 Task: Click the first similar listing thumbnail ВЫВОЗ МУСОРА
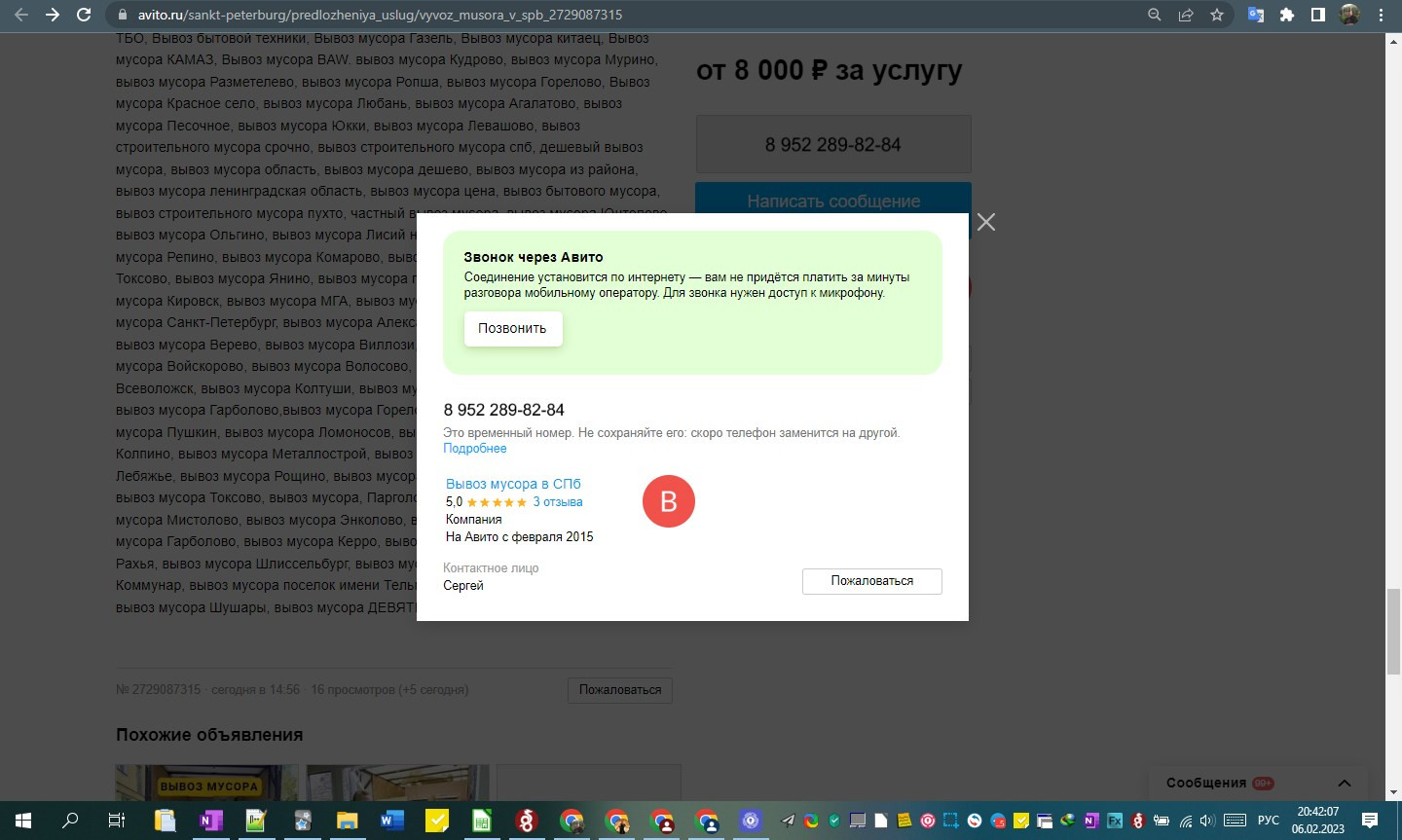(x=207, y=783)
